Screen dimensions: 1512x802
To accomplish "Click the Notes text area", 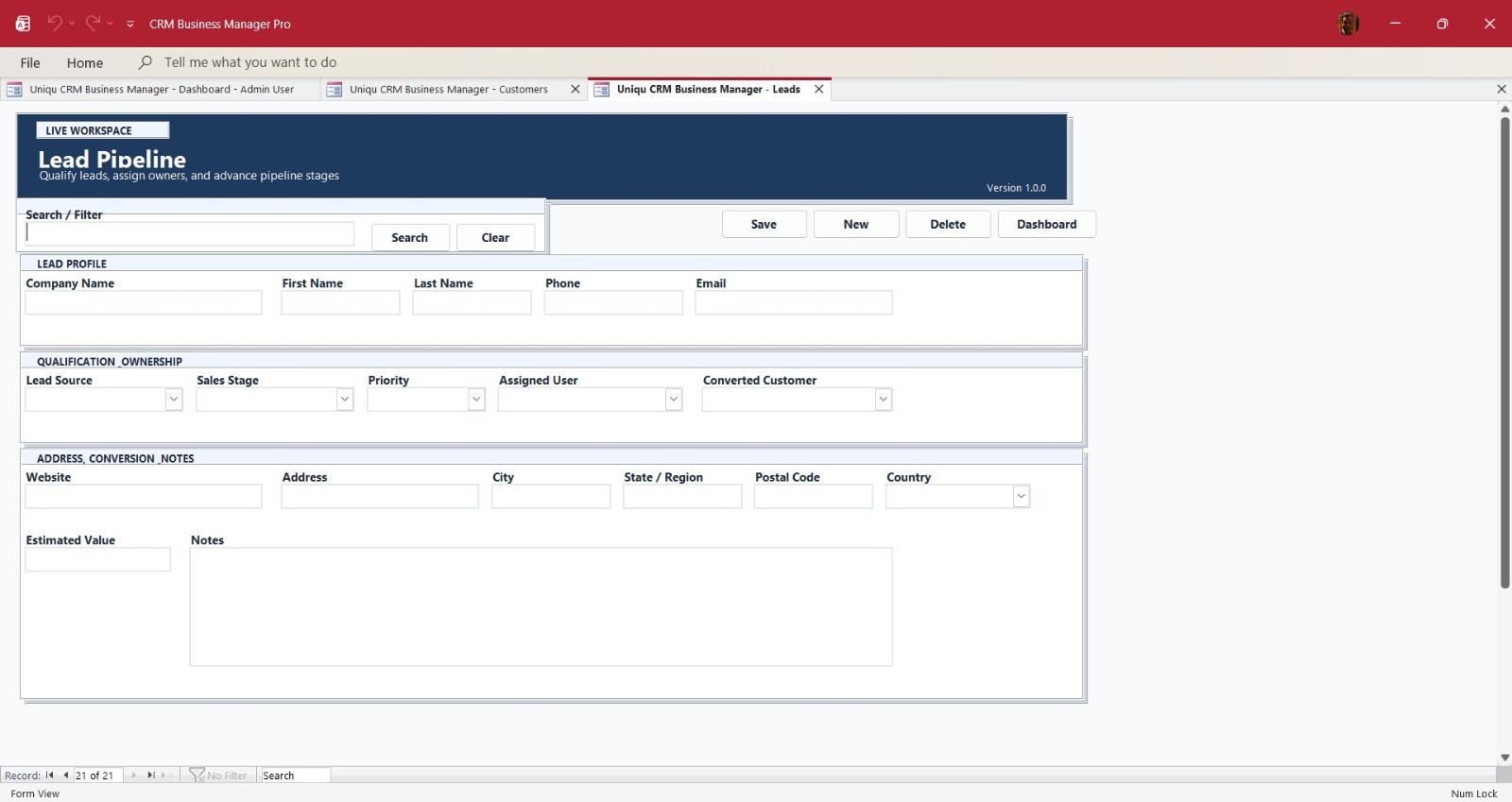I will 541,606.
